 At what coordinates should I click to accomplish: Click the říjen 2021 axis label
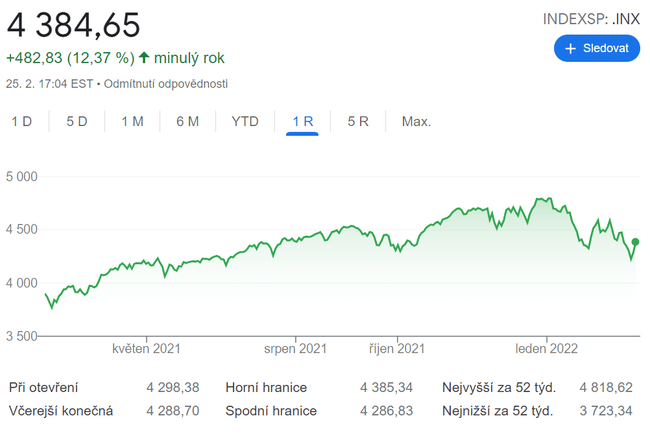pyautogui.click(x=397, y=349)
